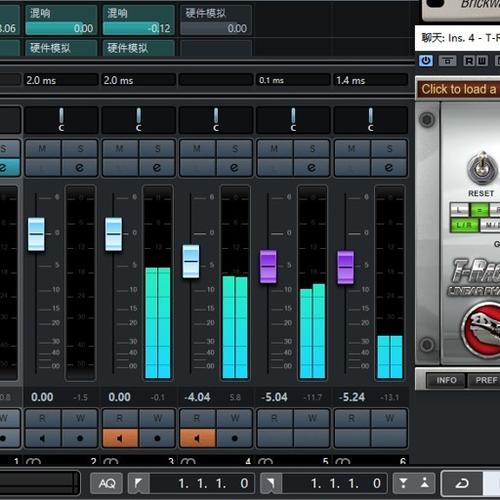This screenshot has width=500, height=500.
Task: Click right locator position field
Action: 334,483
